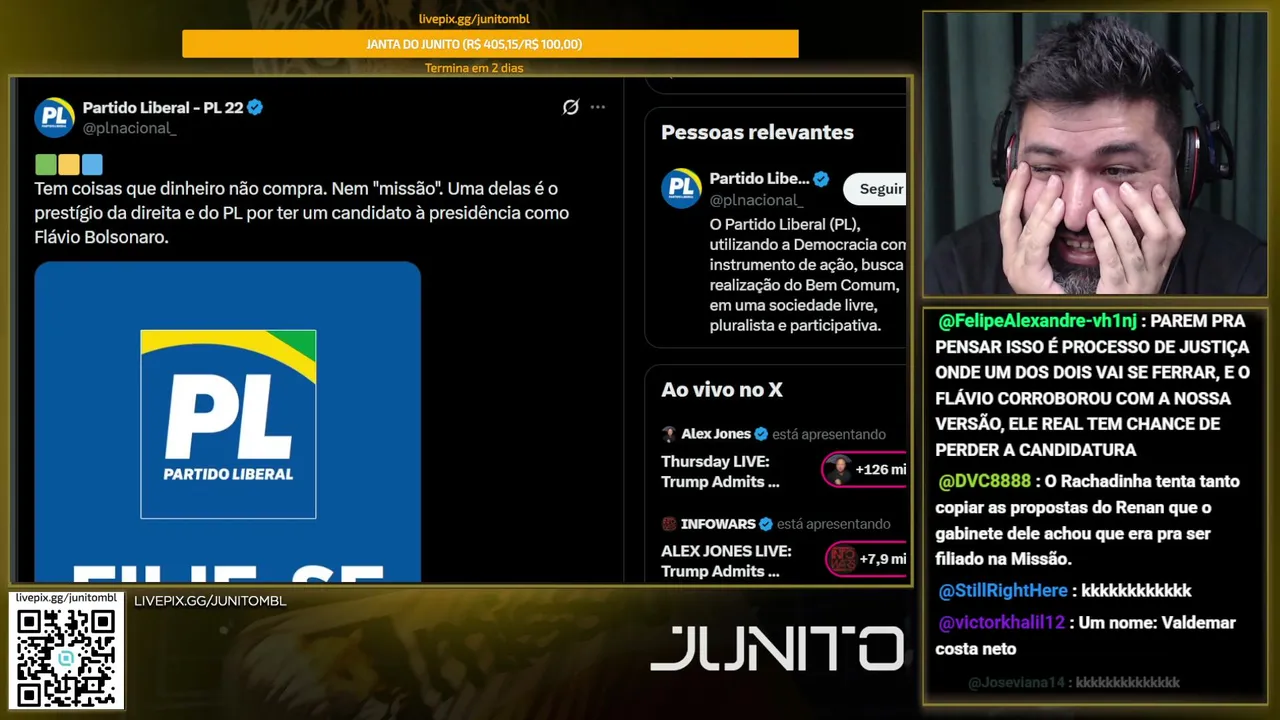Click the @FelipeAlexandre-vh1nj username in chat
The height and width of the screenshot is (720, 1280).
coord(1037,321)
